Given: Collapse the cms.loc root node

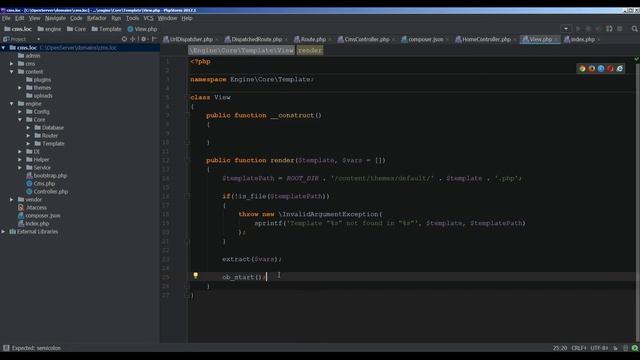Looking at the screenshot, I should coord(4,48).
